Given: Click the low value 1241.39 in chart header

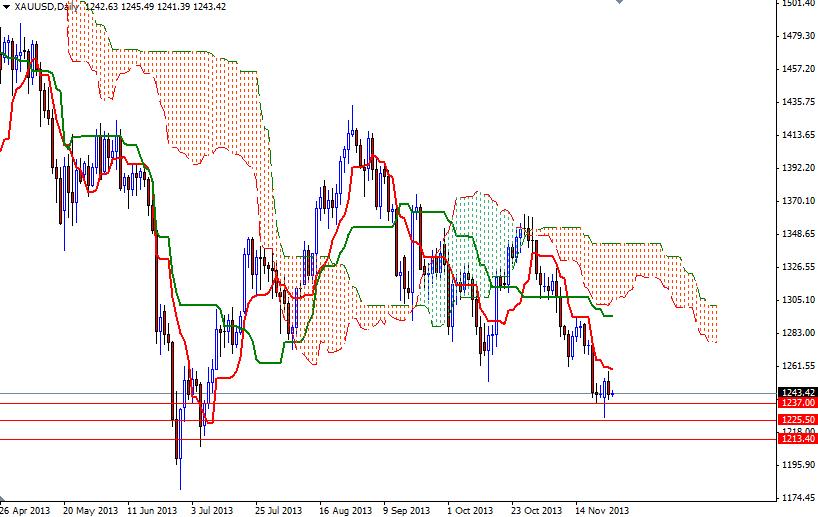Looking at the screenshot, I should pos(173,7).
